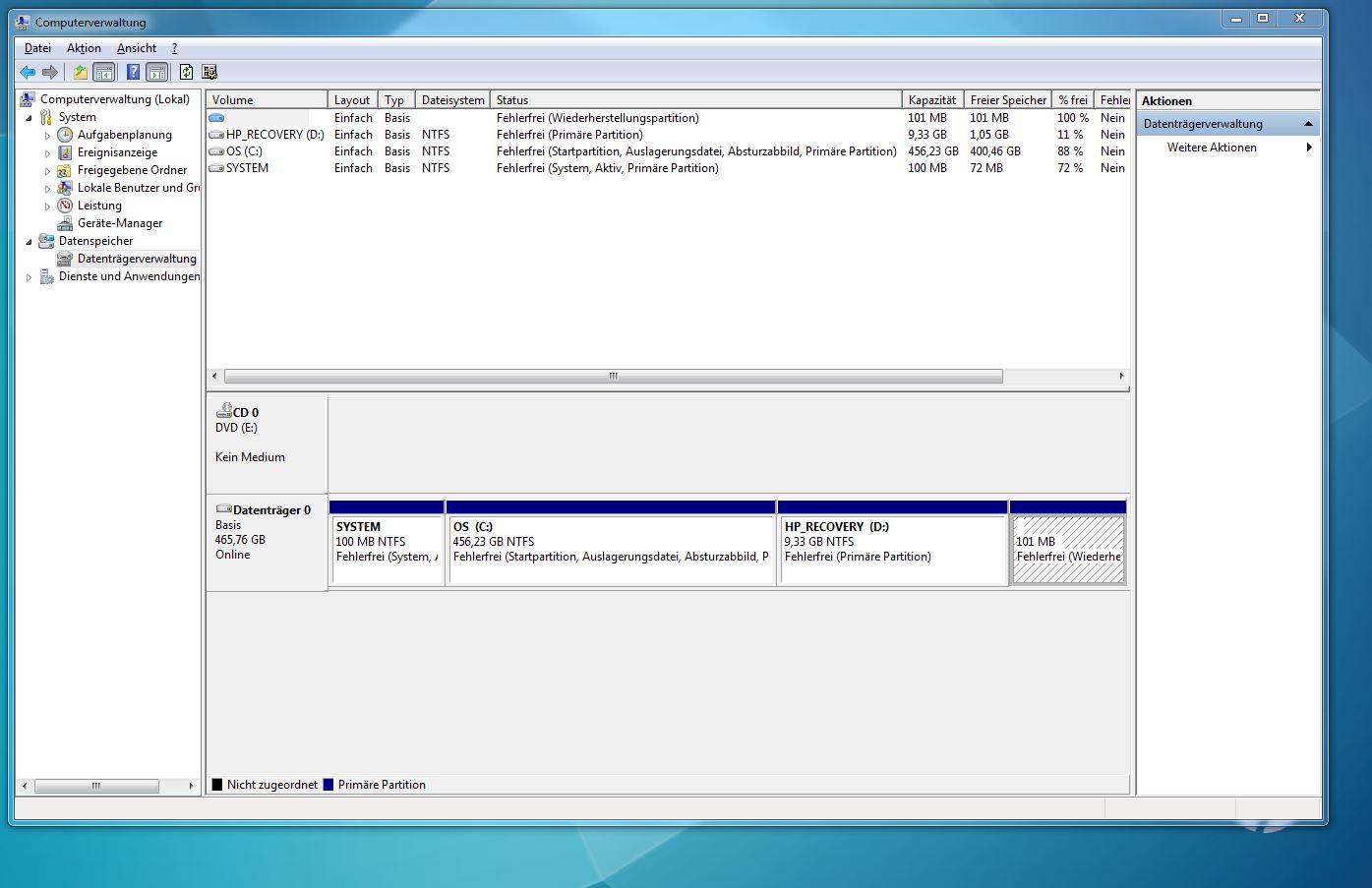This screenshot has width=1372, height=888.
Task: Toggle the console tree pane button
Action: click(x=103, y=72)
